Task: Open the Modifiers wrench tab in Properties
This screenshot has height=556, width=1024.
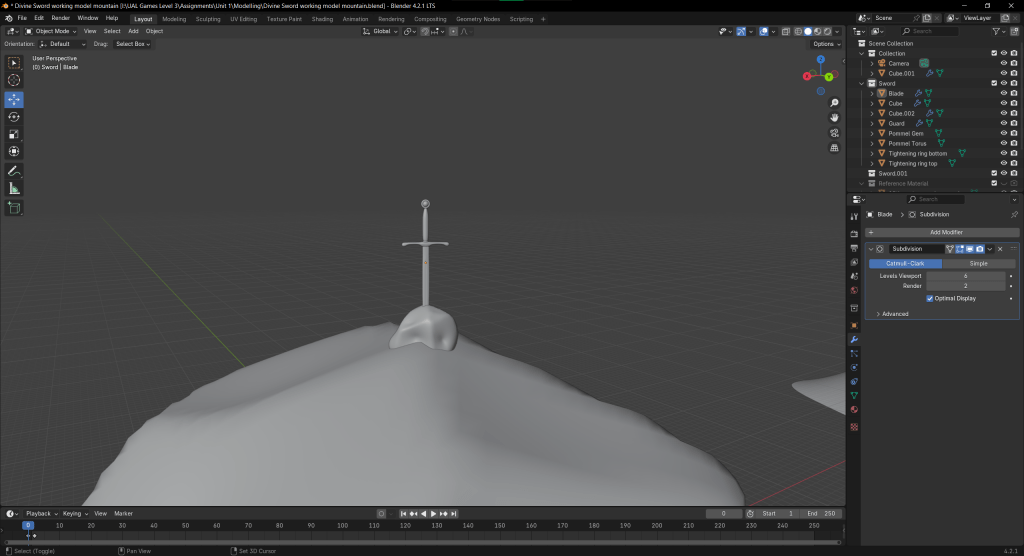Action: click(x=854, y=339)
